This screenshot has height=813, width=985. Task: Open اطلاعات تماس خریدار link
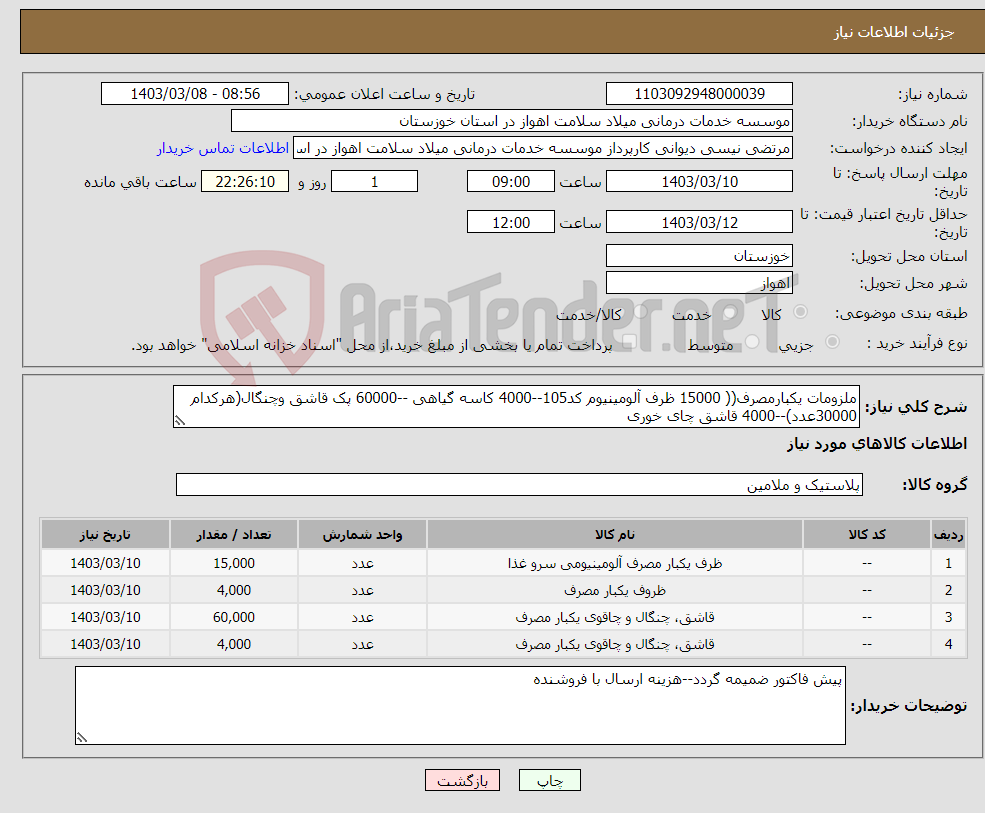point(222,148)
